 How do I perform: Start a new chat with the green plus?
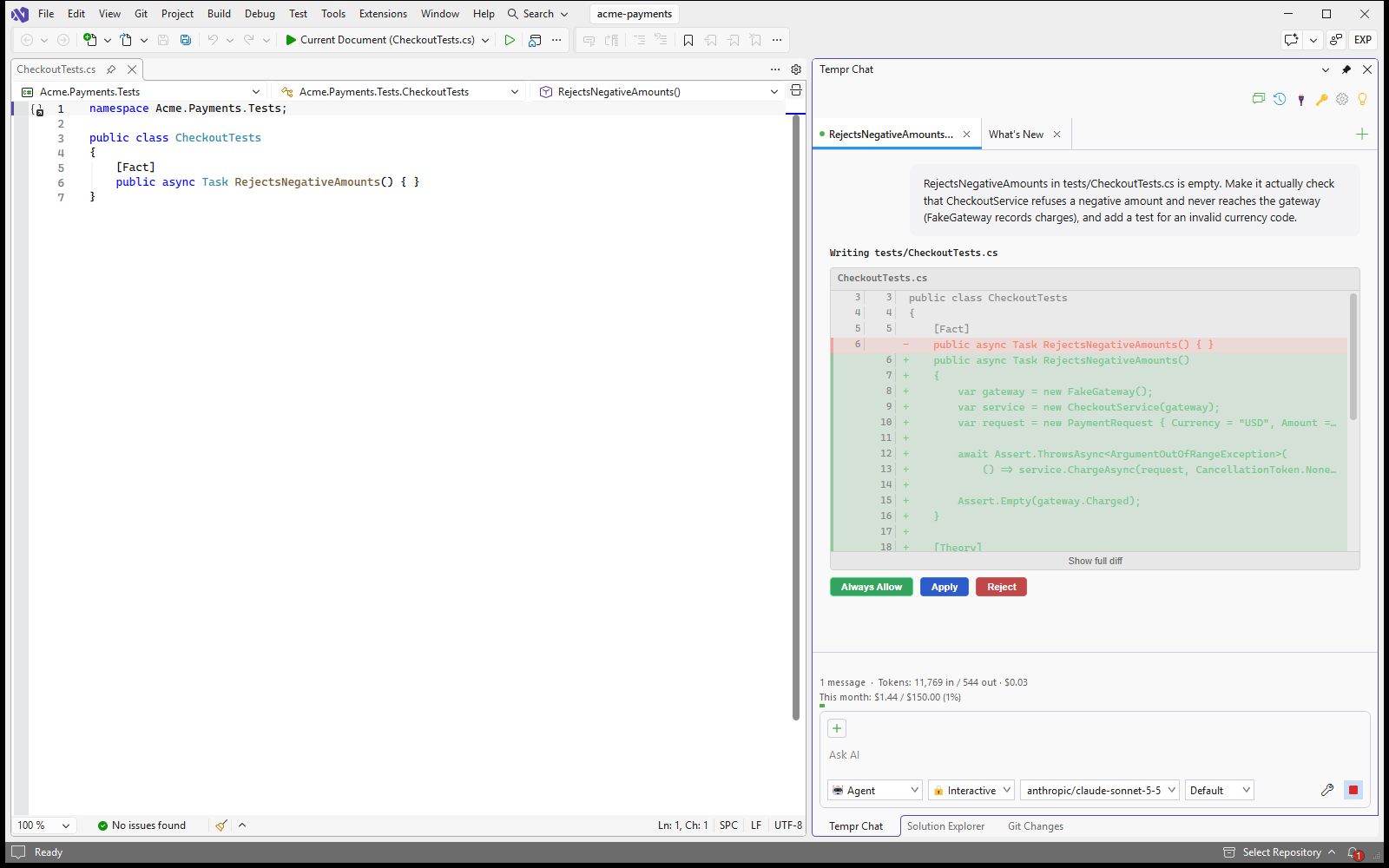click(x=1361, y=134)
